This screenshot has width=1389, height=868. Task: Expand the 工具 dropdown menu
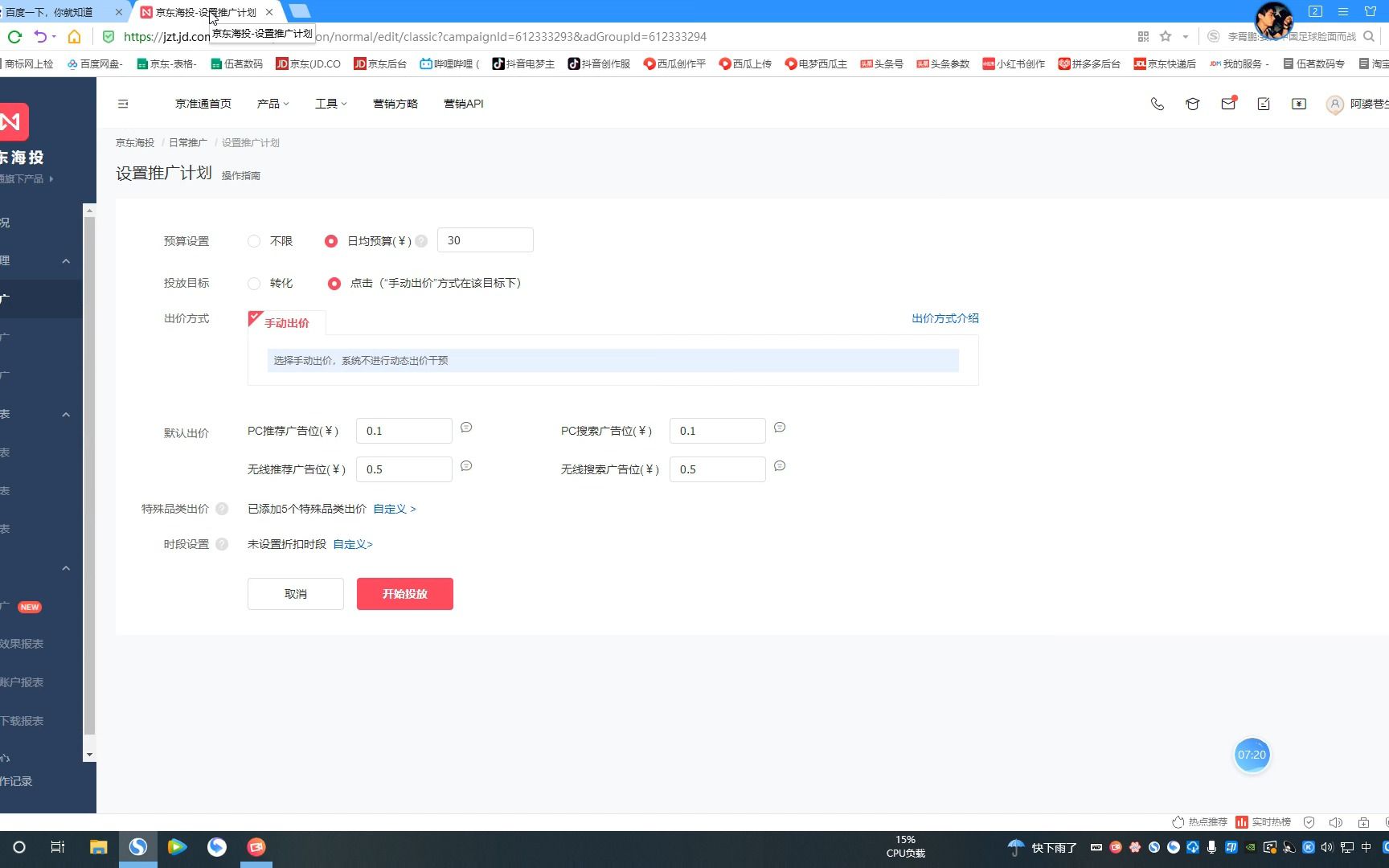coord(330,104)
